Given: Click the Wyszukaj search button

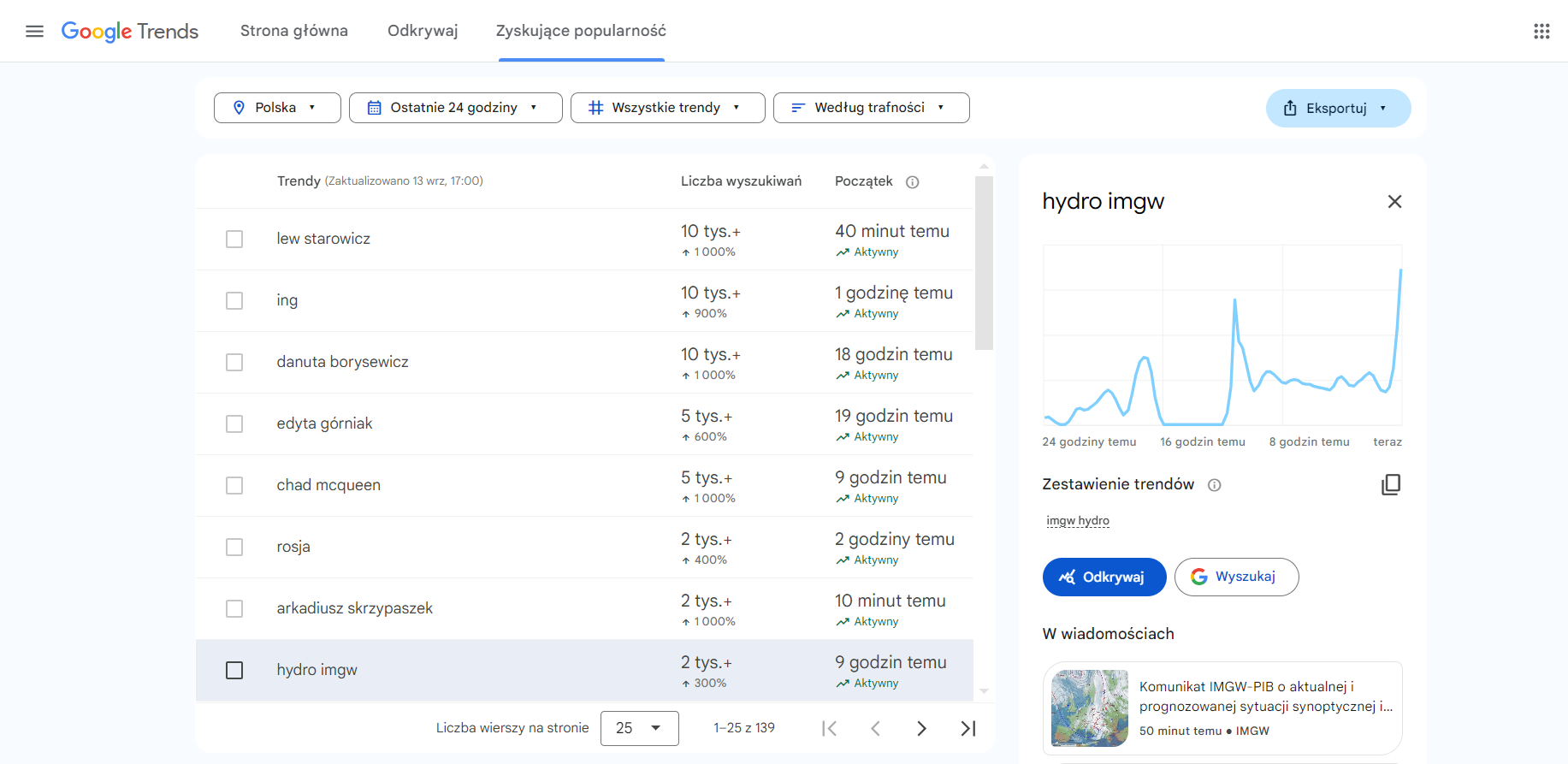Looking at the screenshot, I should click(x=1236, y=577).
